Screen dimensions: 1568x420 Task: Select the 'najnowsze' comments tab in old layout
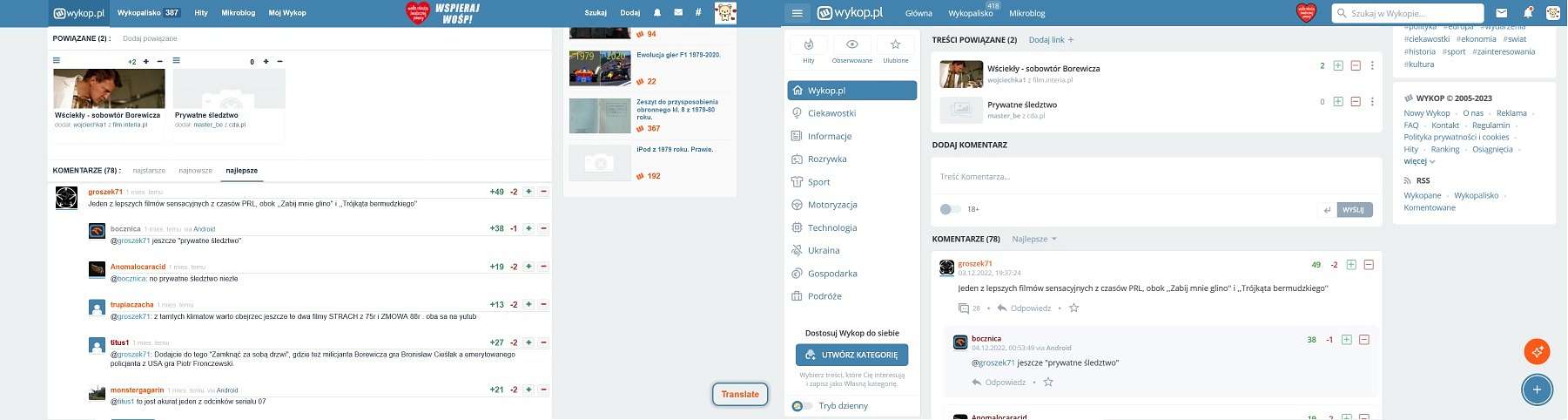click(195, 171)
